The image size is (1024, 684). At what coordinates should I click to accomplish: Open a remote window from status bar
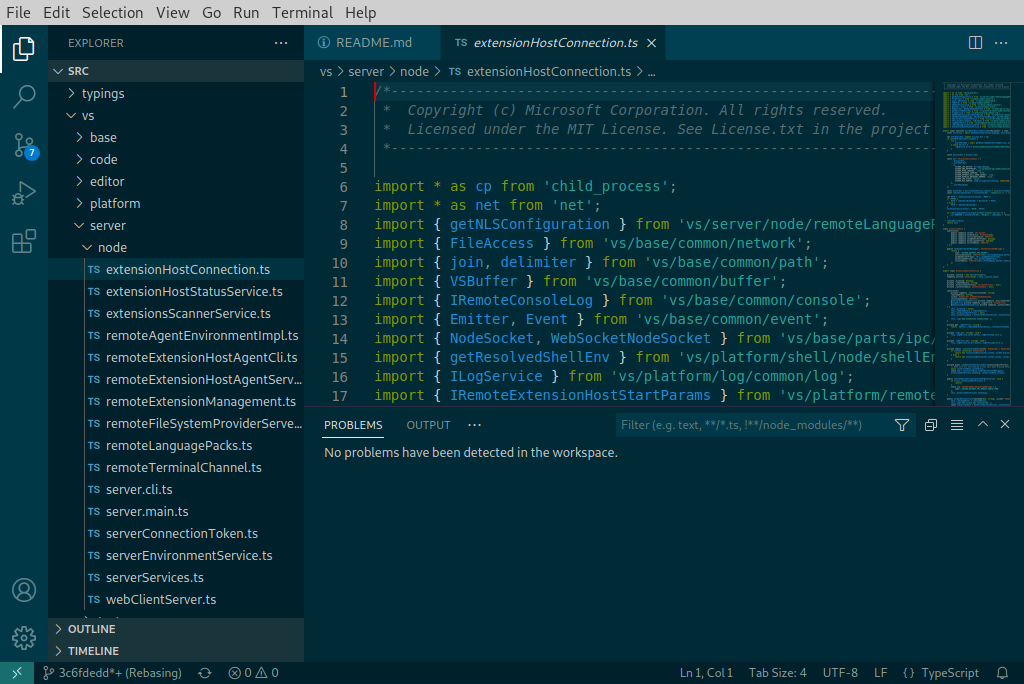click(17, 673)
